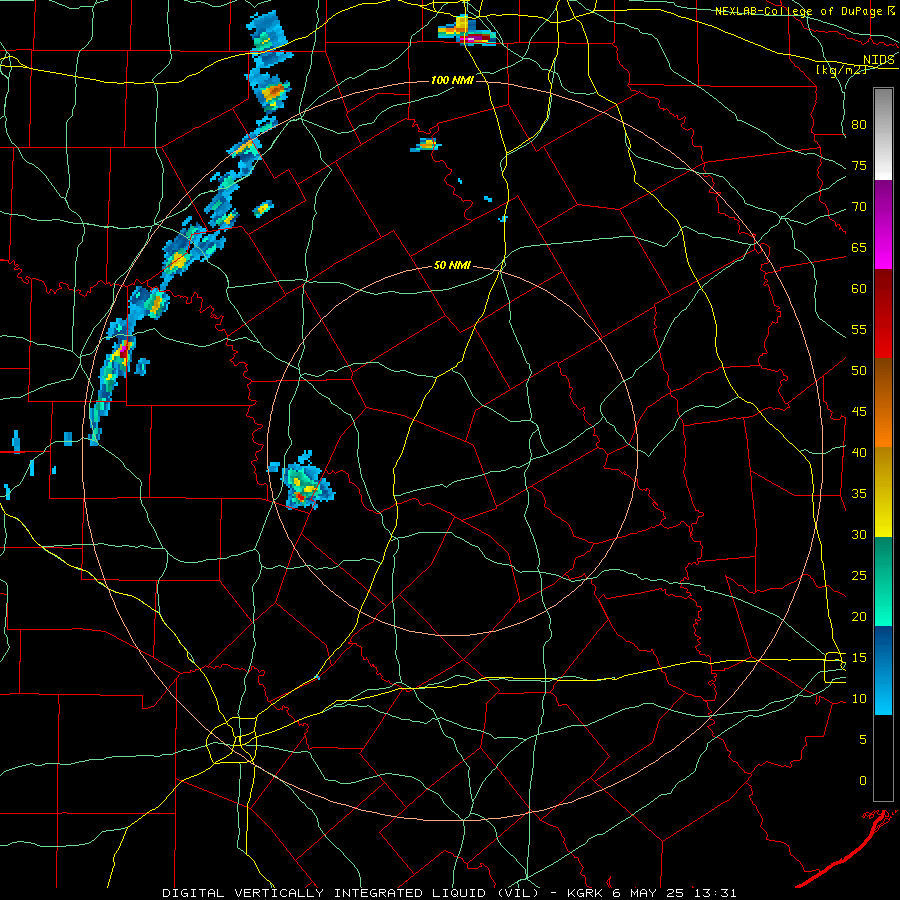Click the 45 value on the color scale
Viewport: 900px width, 900px height.
[x=859, y=412]
